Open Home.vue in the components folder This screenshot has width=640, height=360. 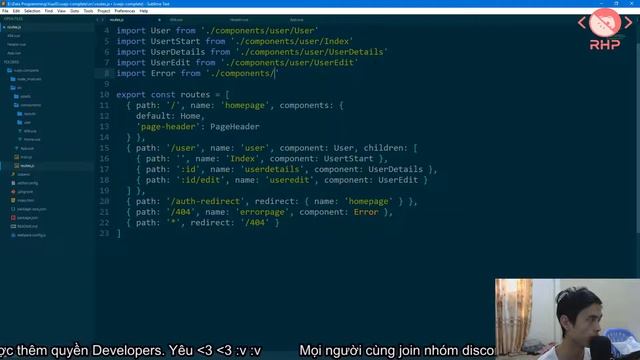[x=32, y=140]
